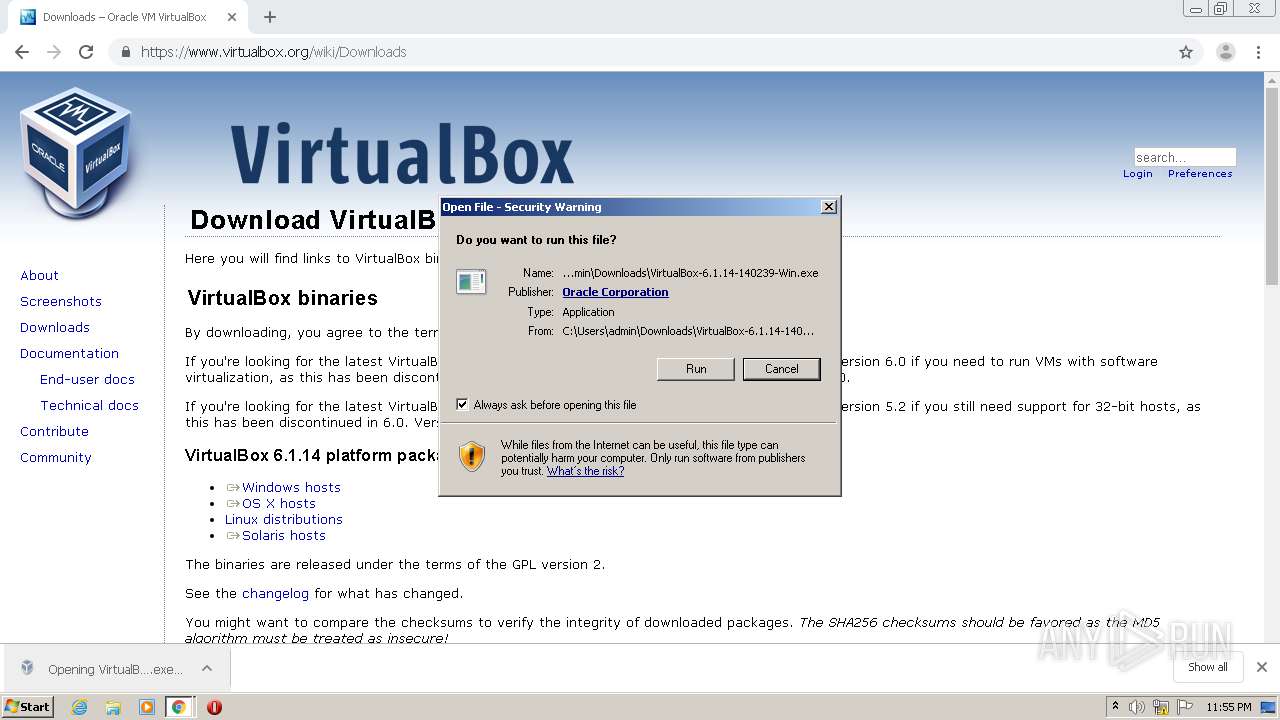Click the Windows hosts download link
Viewport: 1280px width, 720px height.
[x=291, y=487]
